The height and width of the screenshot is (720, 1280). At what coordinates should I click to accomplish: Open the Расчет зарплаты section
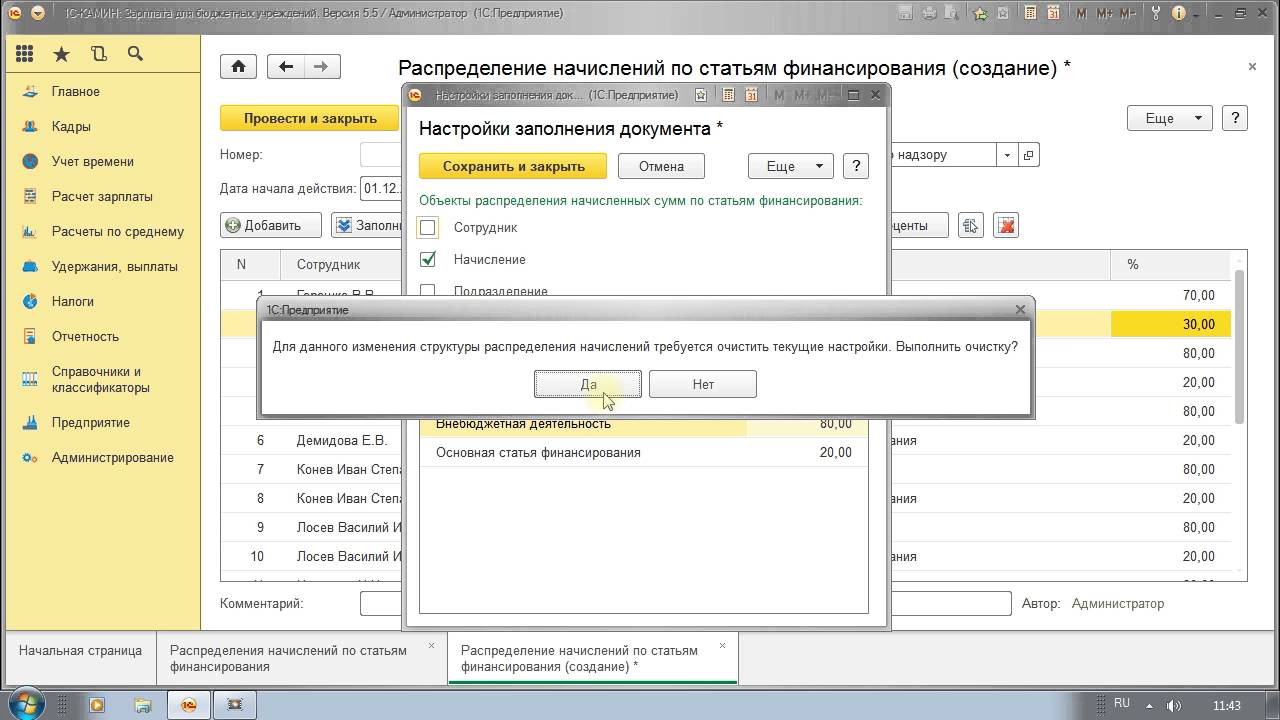[x=102, y=196]
